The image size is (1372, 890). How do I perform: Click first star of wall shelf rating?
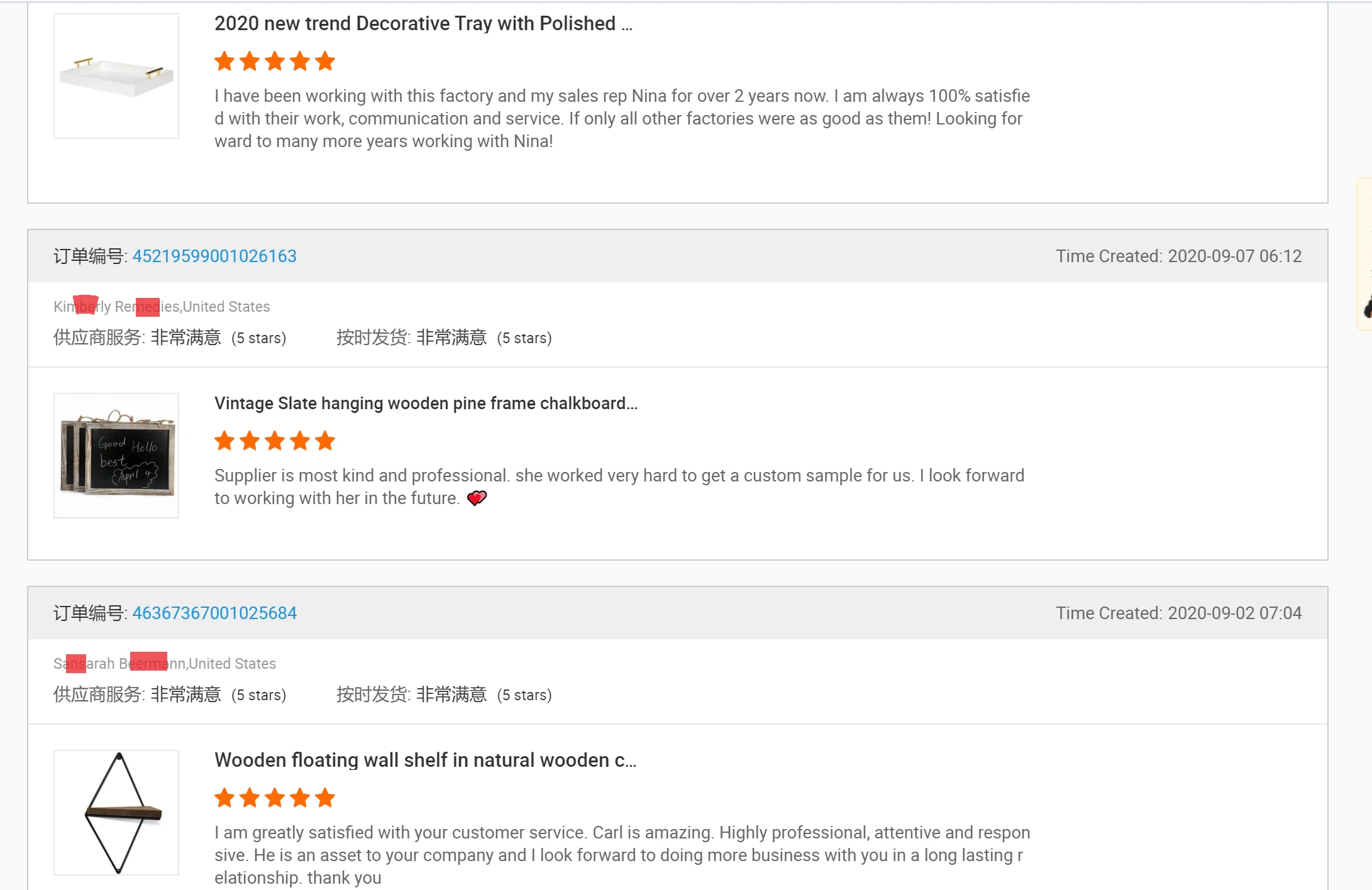[224, 798]
